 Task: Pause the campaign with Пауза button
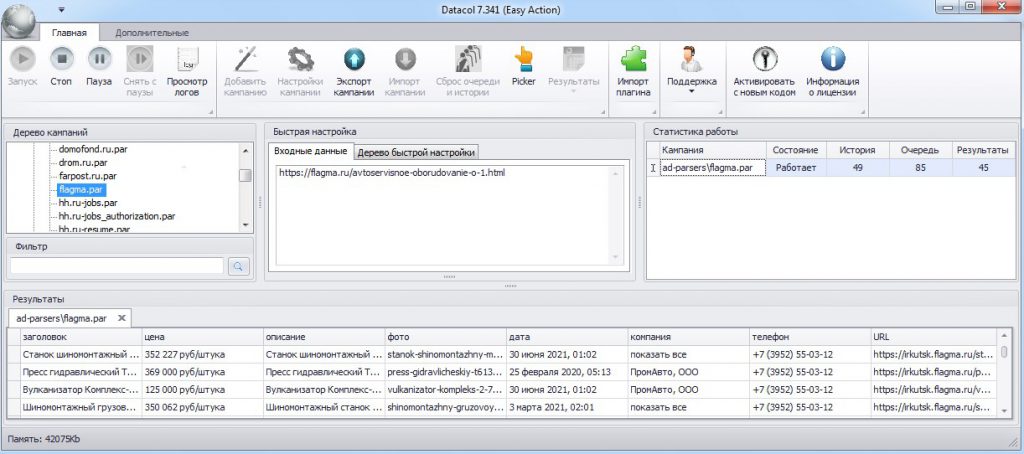point(99,60)
